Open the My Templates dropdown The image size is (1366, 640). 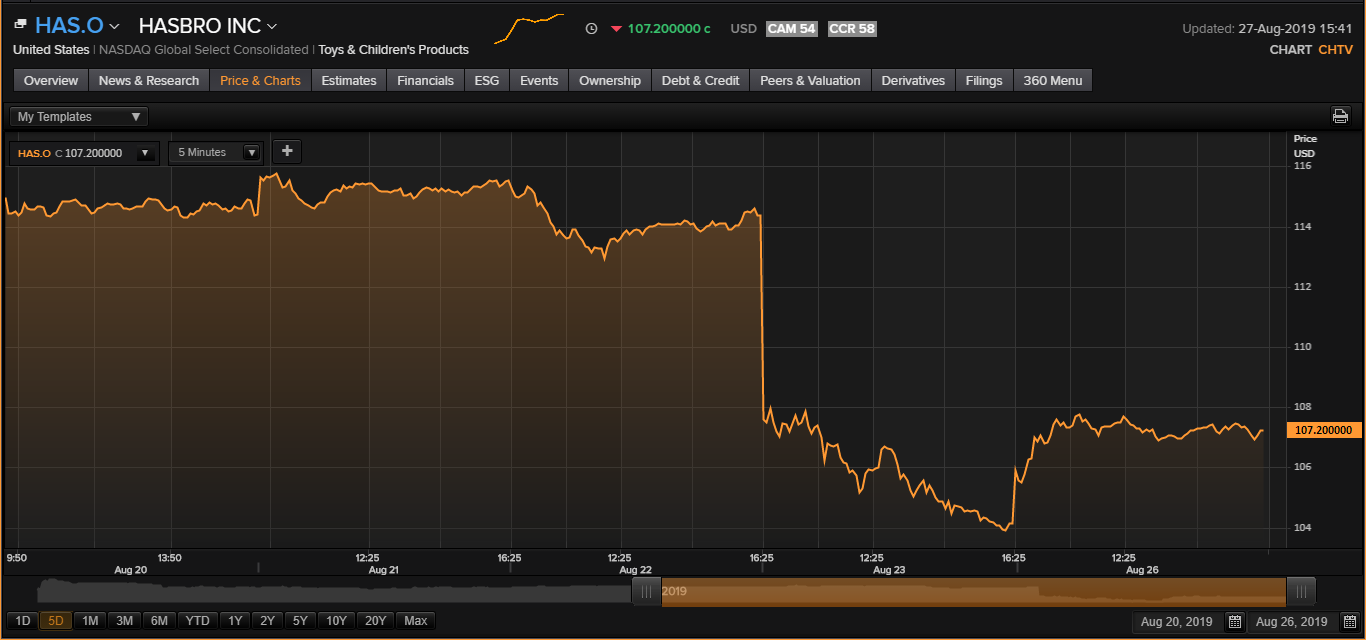click(79, 117)
